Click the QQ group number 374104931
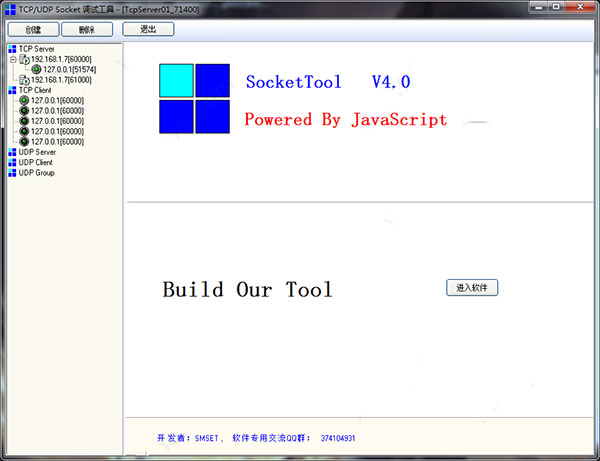Image resolution: width=600 pixels, height=461 pixels. 338,438
